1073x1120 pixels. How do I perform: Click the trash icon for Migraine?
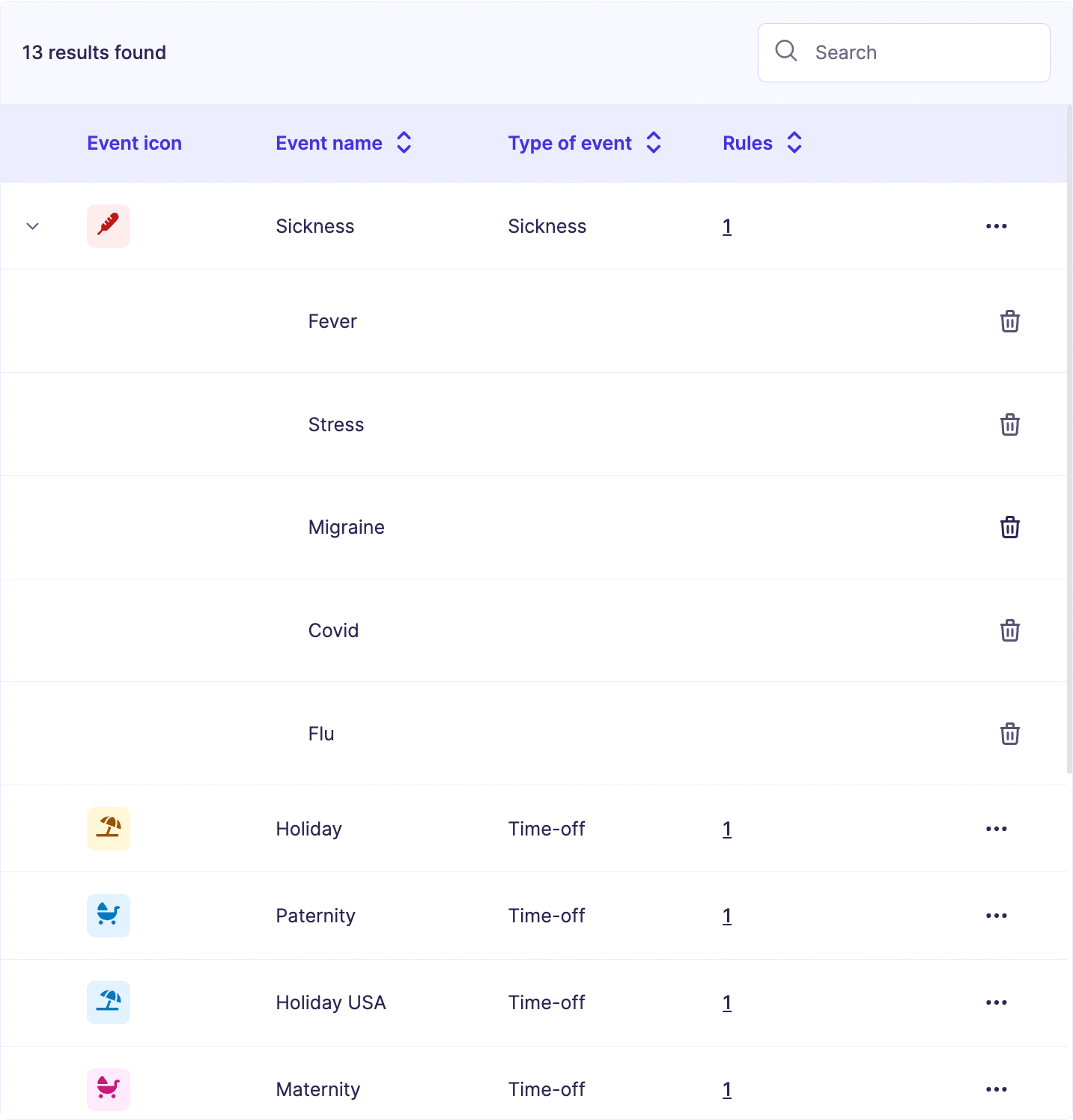pos(1009,527)
